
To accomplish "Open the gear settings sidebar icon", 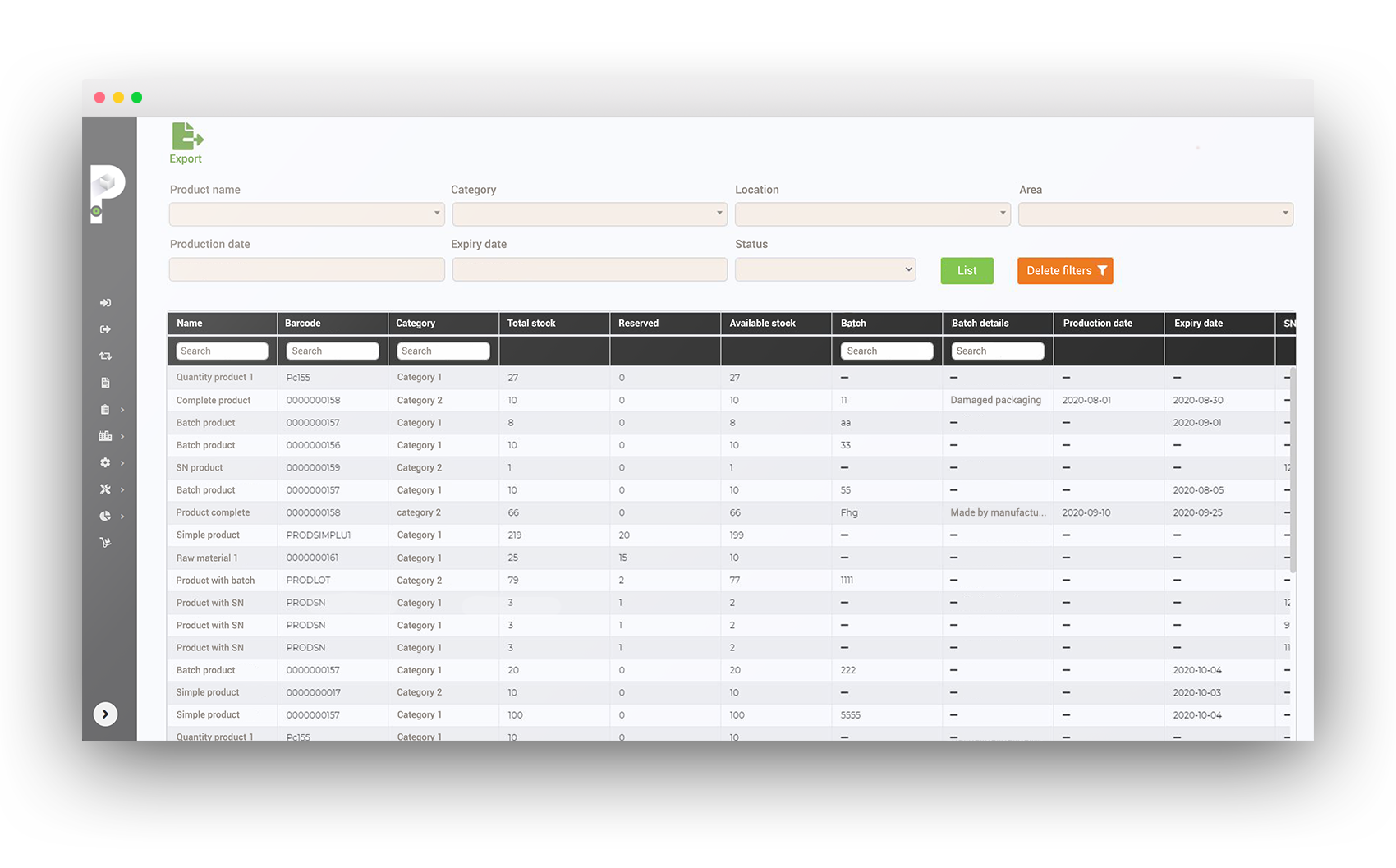I will click(x=105, y=463).
